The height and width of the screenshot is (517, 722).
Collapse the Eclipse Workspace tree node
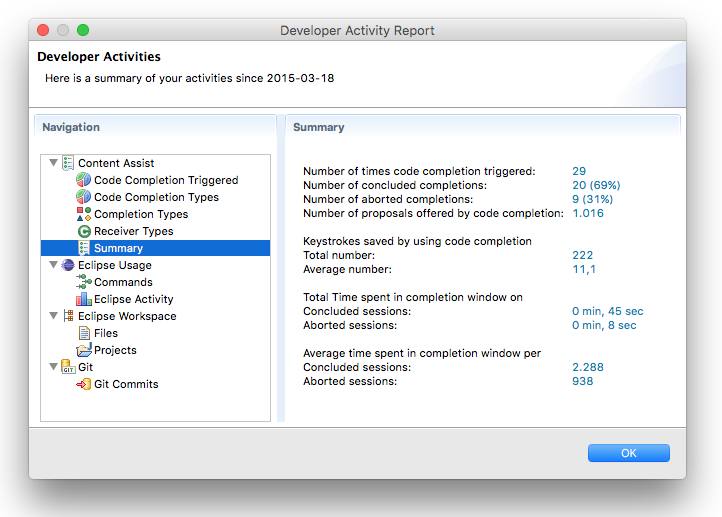click(53, 316)
